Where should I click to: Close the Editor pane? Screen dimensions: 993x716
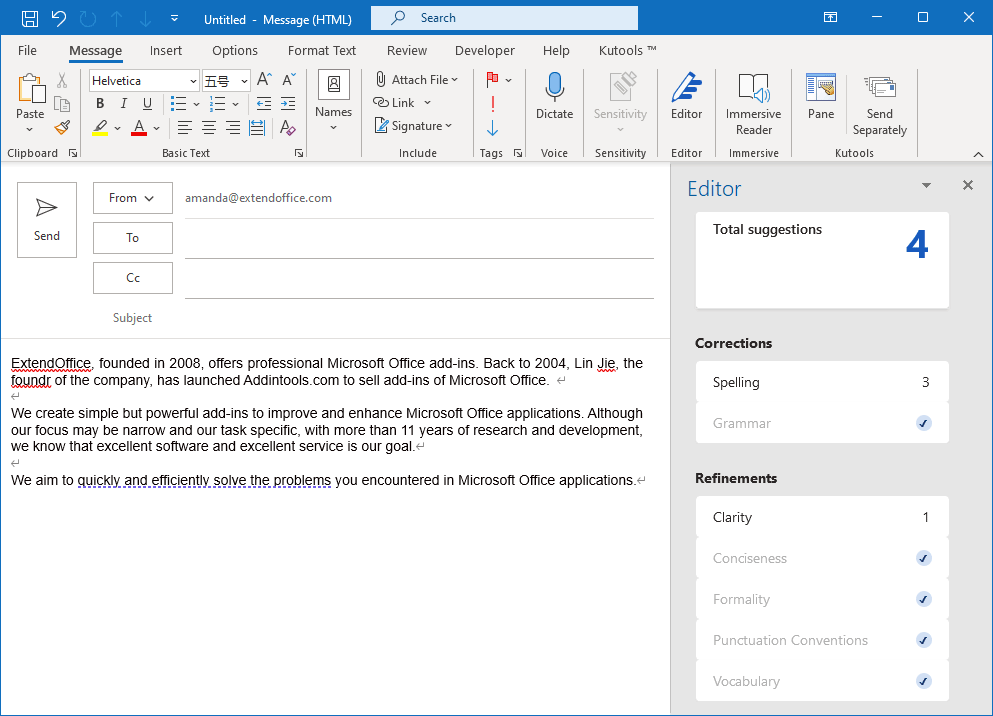coord(968,185)
